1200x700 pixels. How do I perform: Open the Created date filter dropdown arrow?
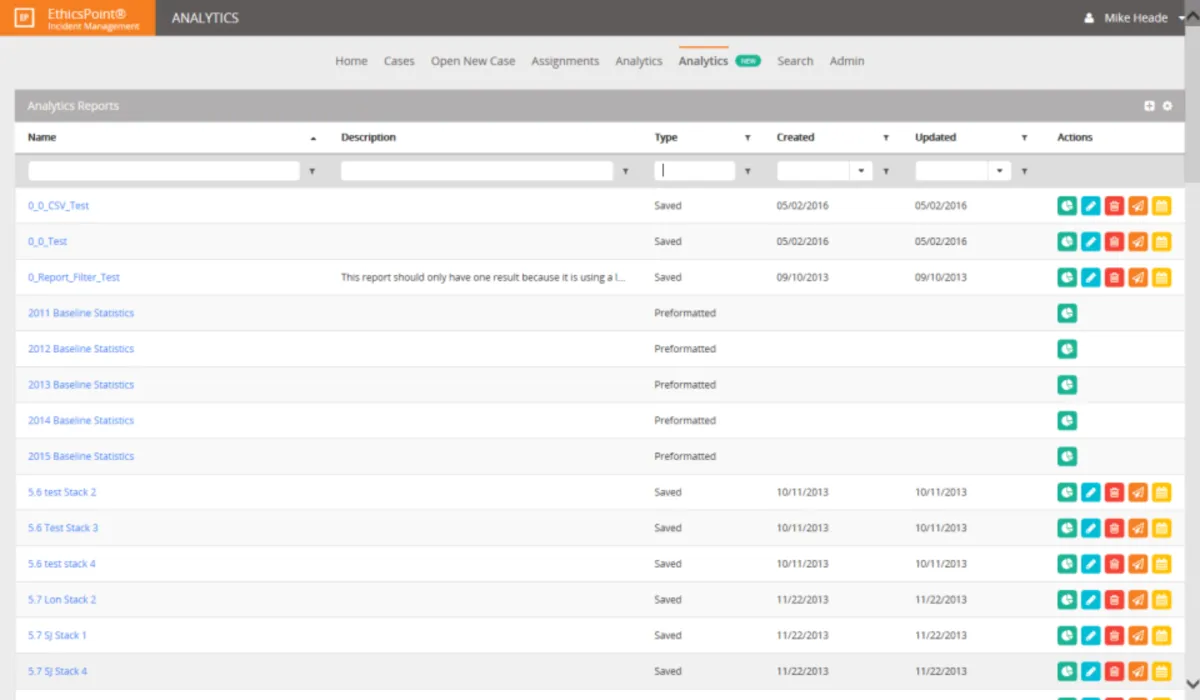coord(862,171)
